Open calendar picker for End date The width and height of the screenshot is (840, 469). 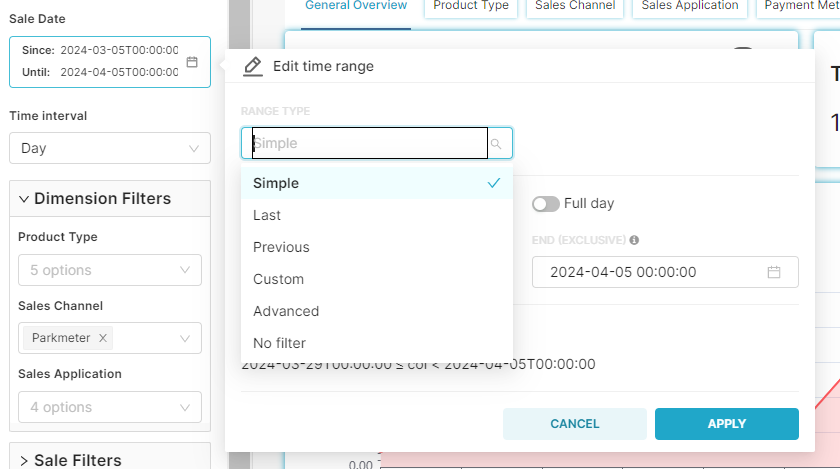[774, 272]
